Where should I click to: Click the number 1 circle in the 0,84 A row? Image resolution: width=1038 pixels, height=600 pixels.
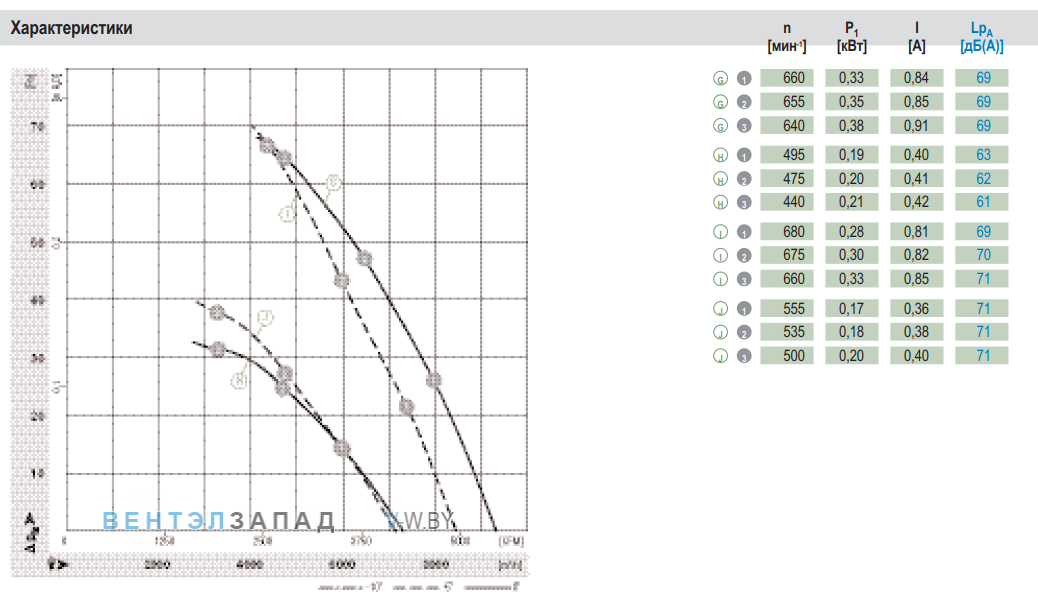(x=744, y=78)
